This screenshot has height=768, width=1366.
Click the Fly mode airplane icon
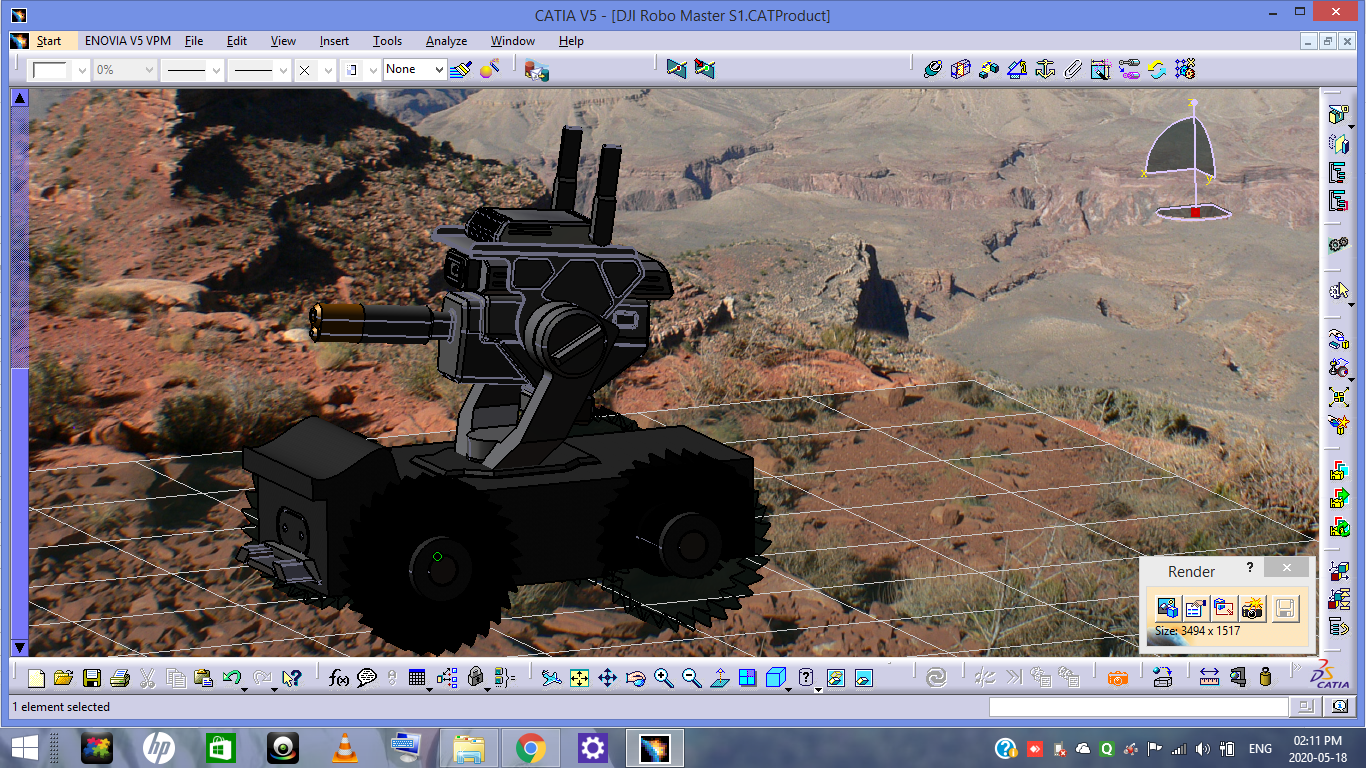[551, 678]
